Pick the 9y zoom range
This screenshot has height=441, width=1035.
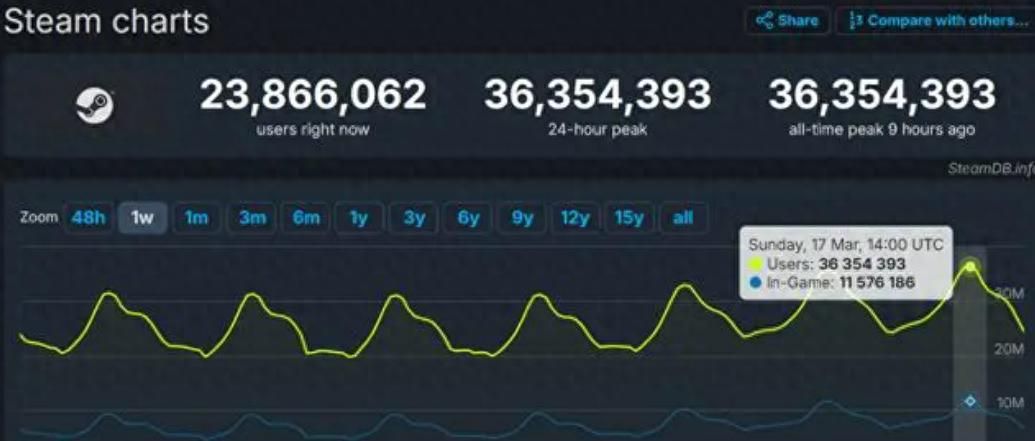point(522,217)
